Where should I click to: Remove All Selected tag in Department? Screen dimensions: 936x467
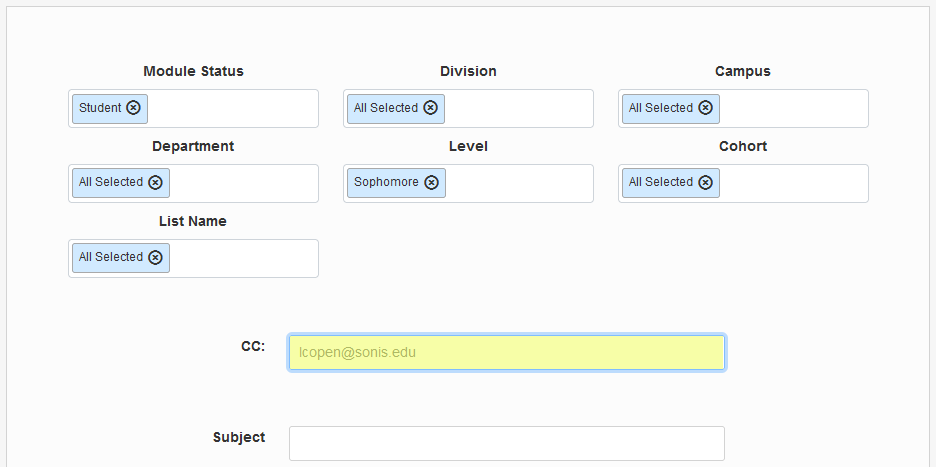(155, 183)
